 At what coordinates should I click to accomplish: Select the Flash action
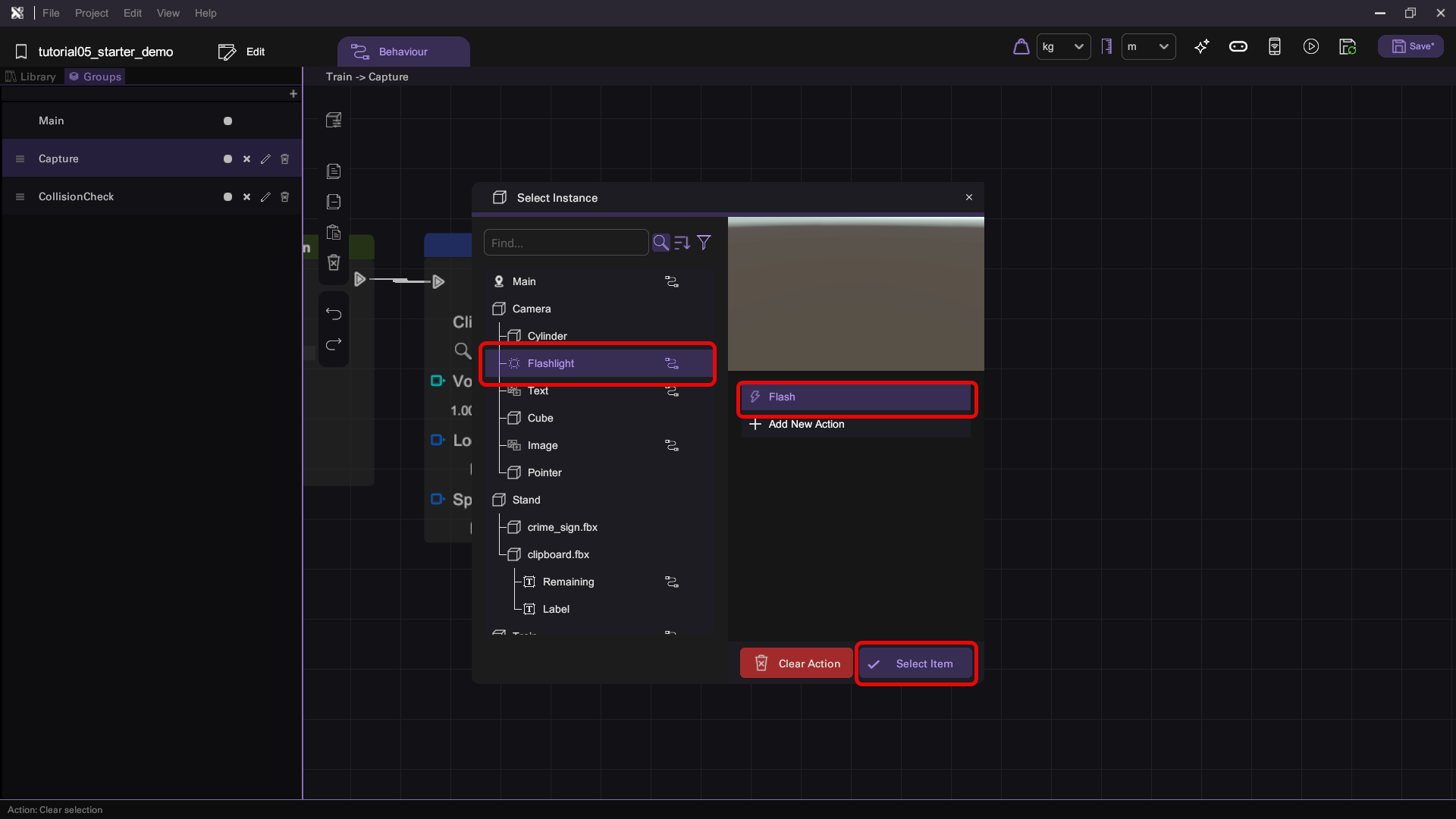click(855, 397)
